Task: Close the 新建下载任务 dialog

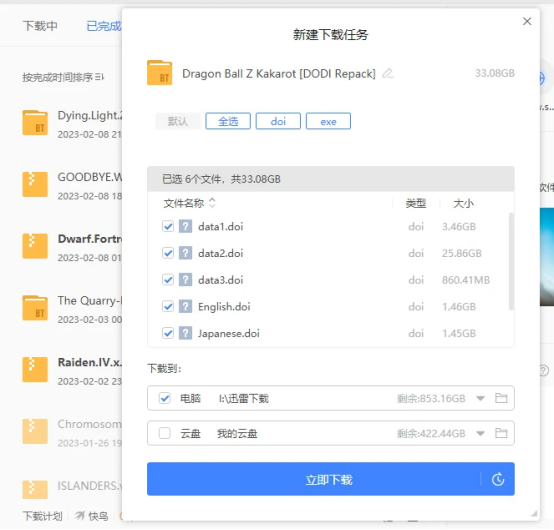Action: click(x=527, y=21)
